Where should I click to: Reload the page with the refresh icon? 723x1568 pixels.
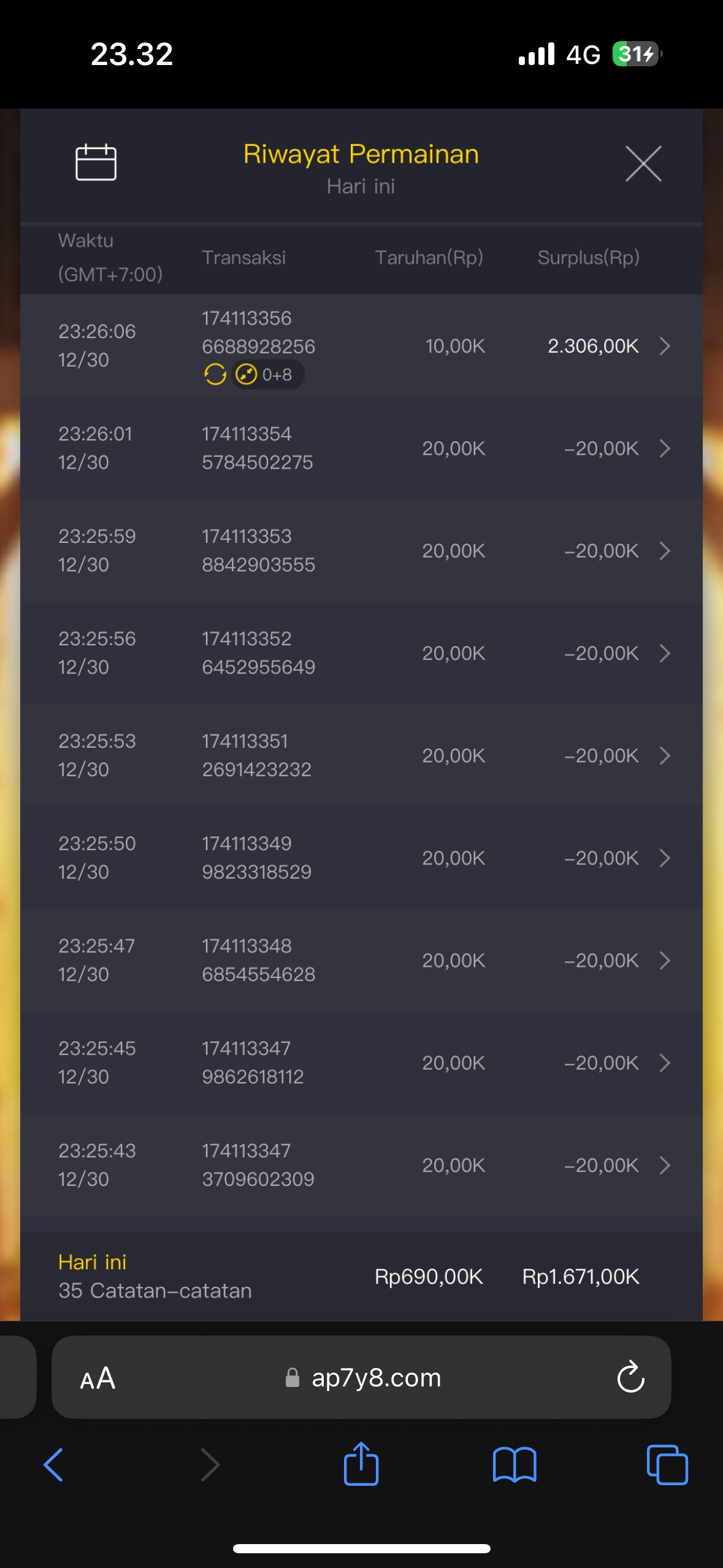(x=630, y=1378)
